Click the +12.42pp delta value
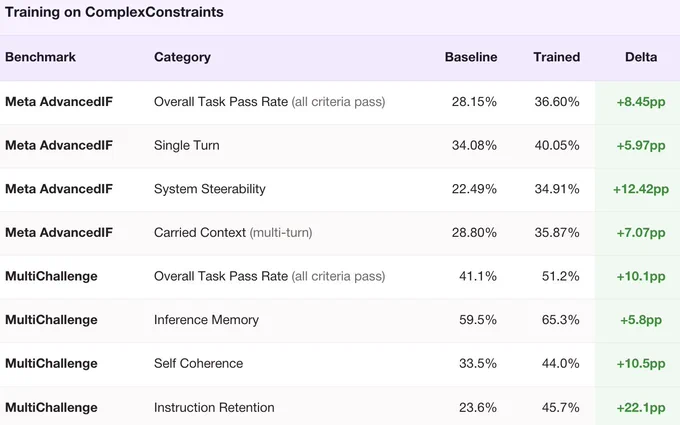This screenshot has height=425, width=680. pyautogui.click(x=641, y=189)
